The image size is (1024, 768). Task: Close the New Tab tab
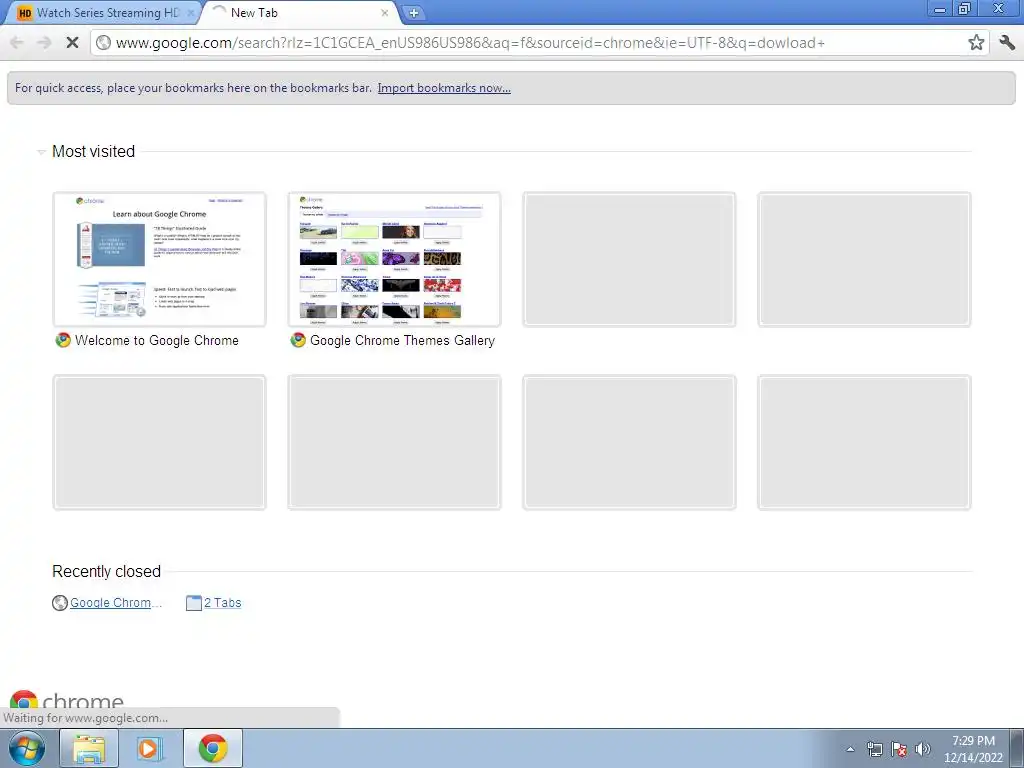[x=385, y=12]
